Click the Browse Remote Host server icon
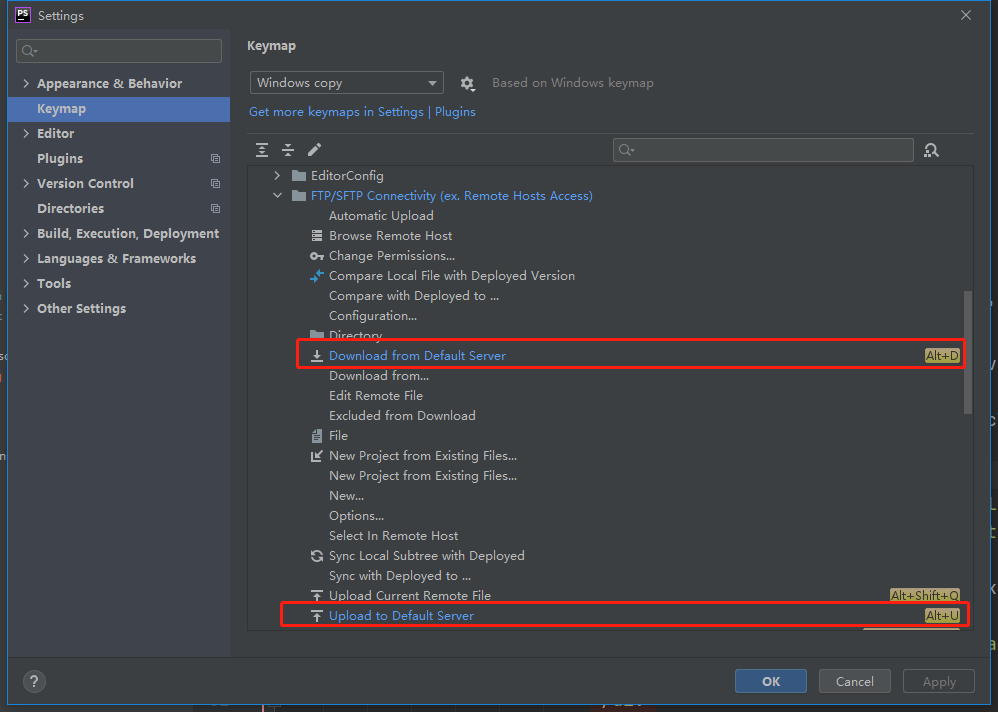This screenshot has height=712, width=998. 316,235
